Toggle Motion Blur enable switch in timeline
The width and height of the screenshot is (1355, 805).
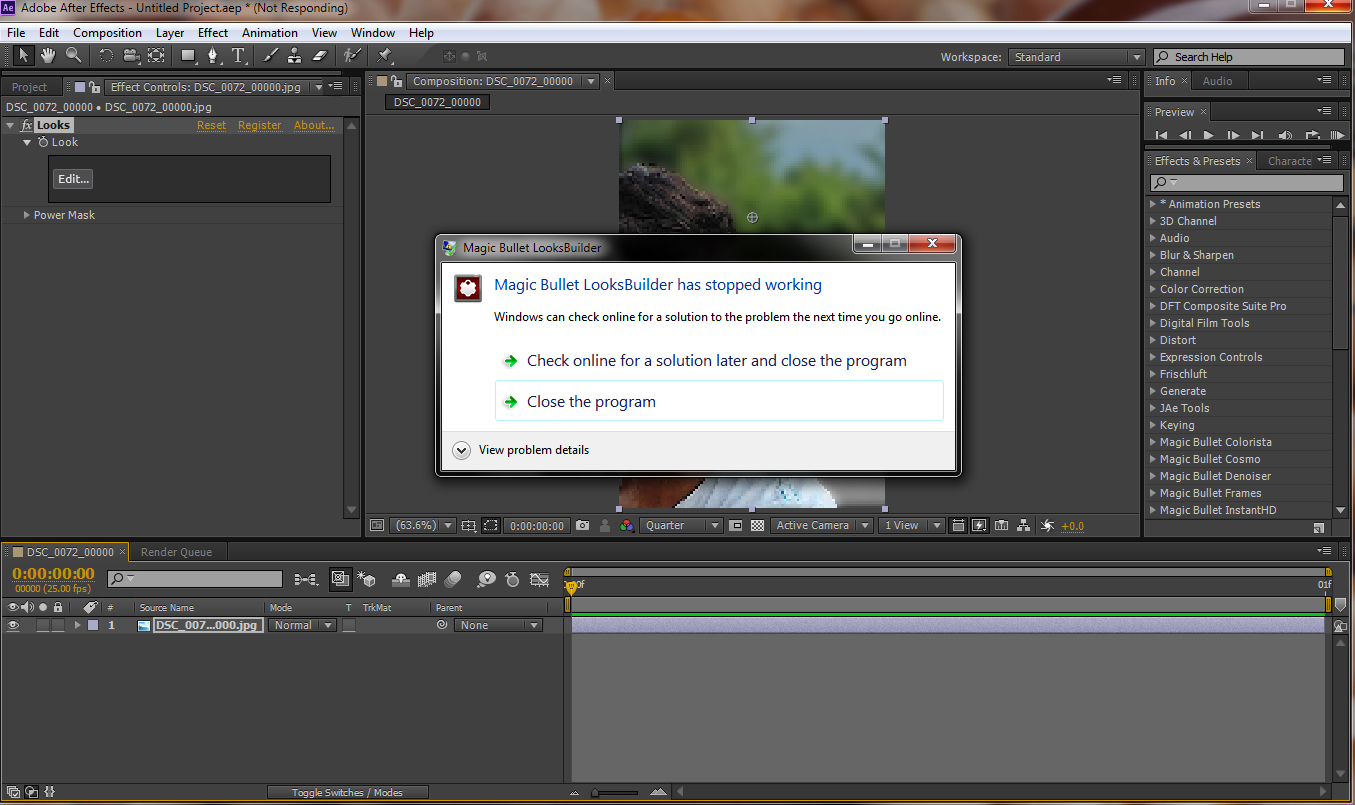(453, 579)
